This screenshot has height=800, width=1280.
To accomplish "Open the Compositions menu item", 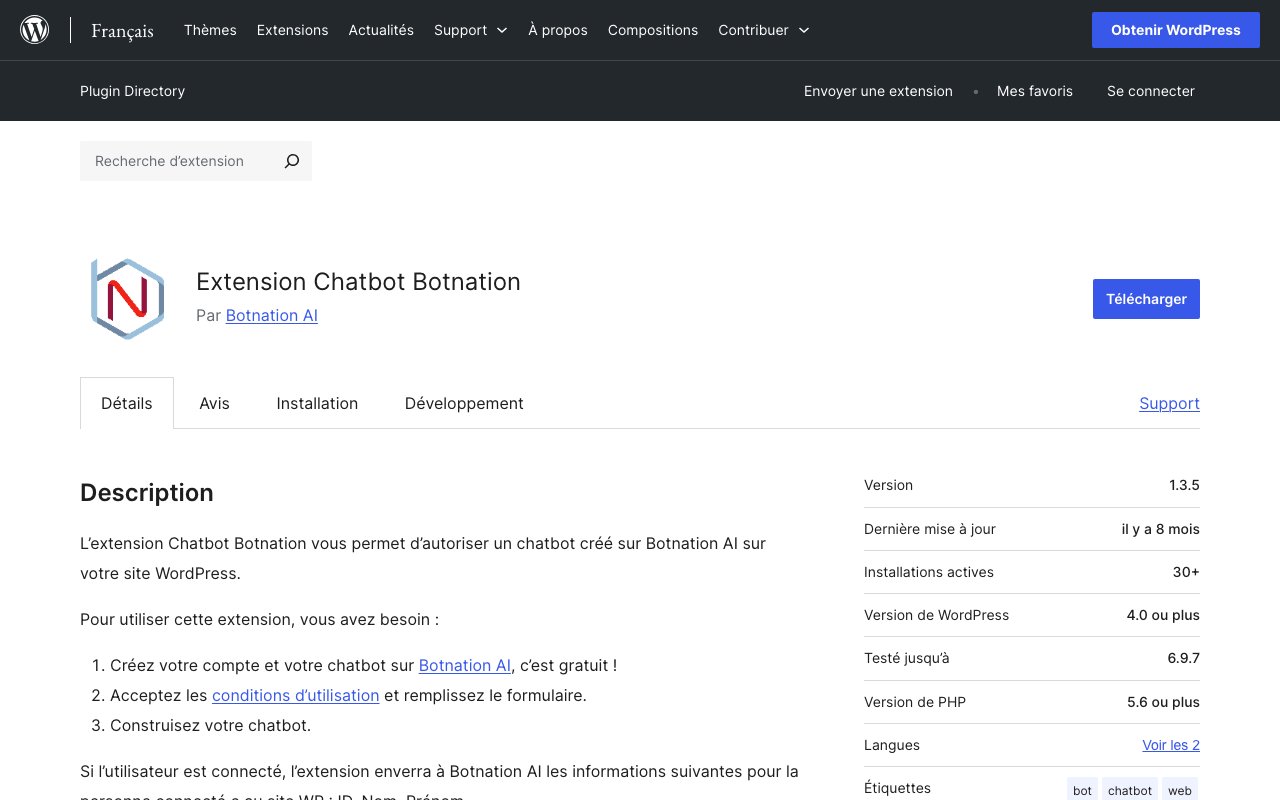I will click(x=653, y=30).
